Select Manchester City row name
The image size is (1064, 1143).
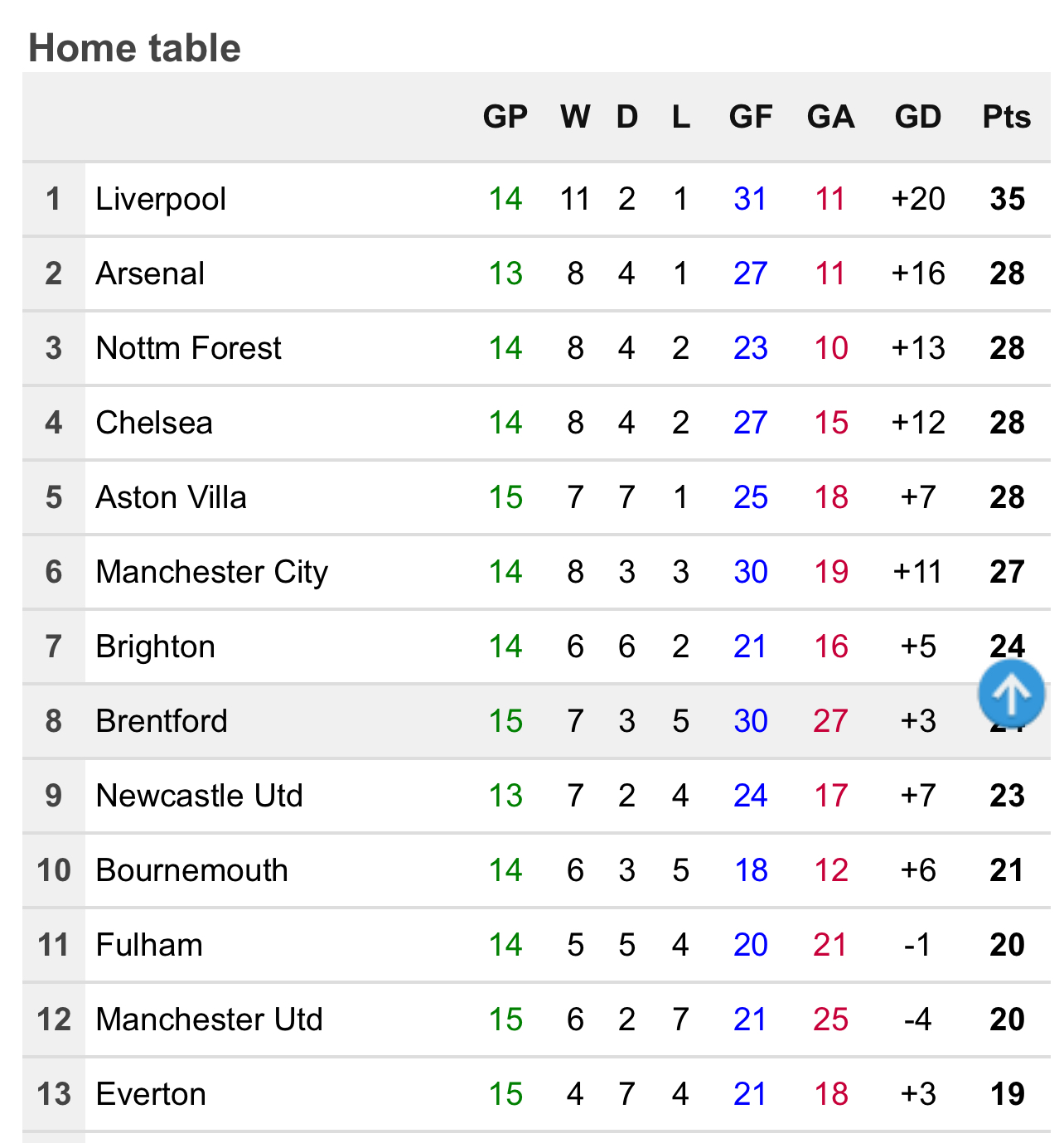click(212, 572)
